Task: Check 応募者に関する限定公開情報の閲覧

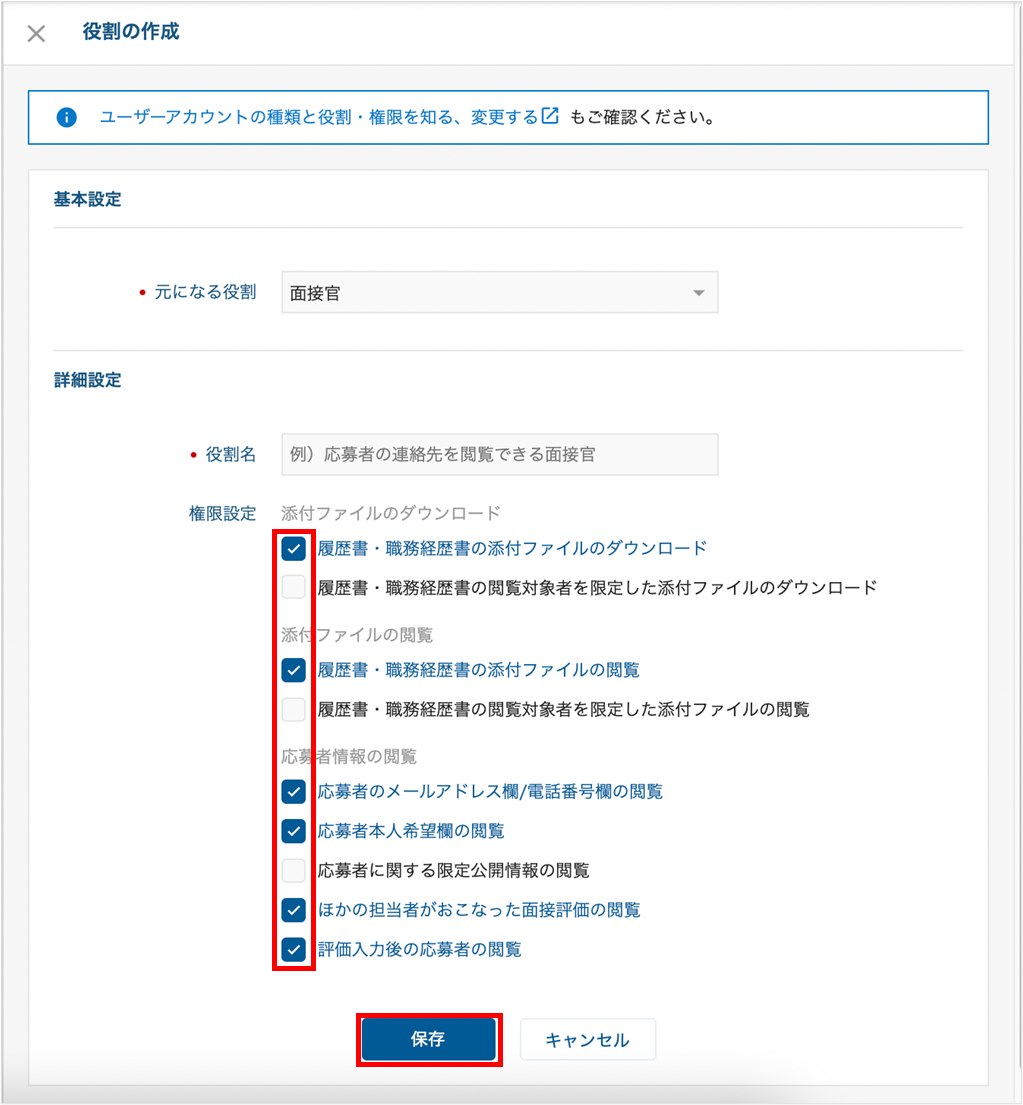Action: [294, 870]
